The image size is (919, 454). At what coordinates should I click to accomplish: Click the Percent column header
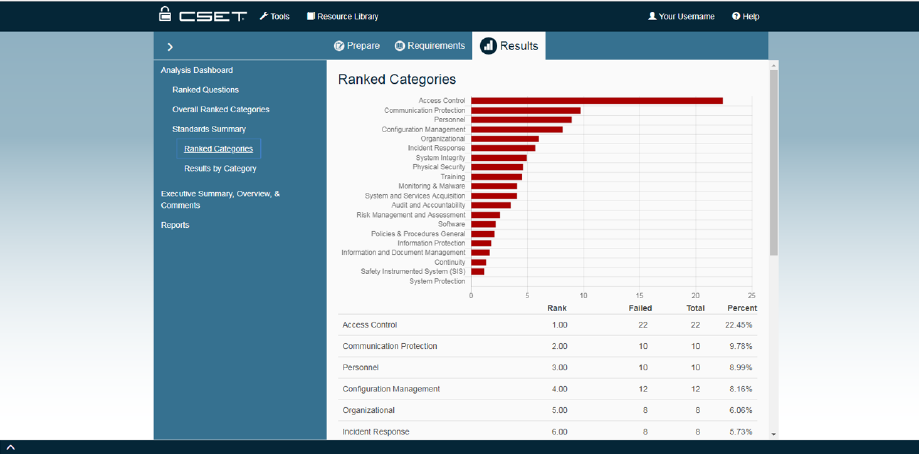pyautogui.click(x=742, y=308)
